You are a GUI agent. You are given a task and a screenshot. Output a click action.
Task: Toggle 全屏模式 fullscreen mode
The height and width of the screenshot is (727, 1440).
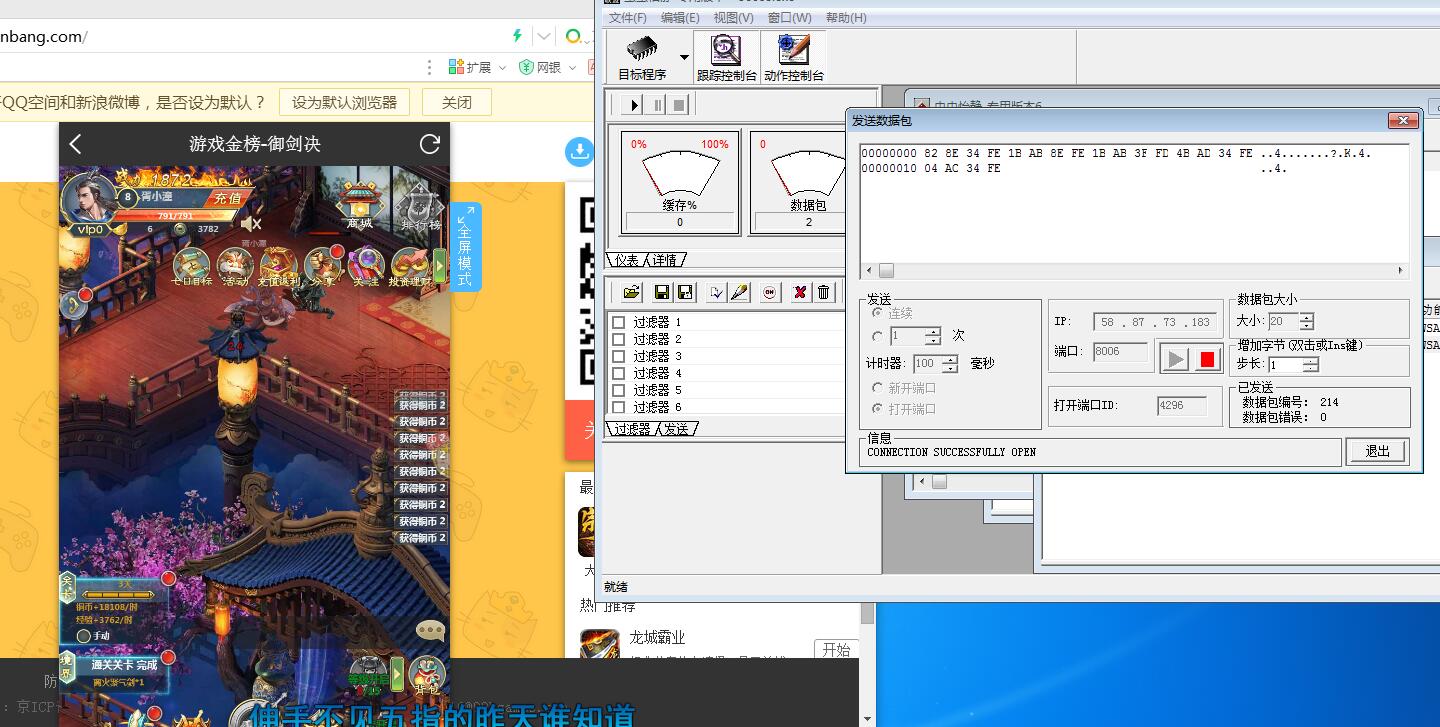(x=465, y=247)
